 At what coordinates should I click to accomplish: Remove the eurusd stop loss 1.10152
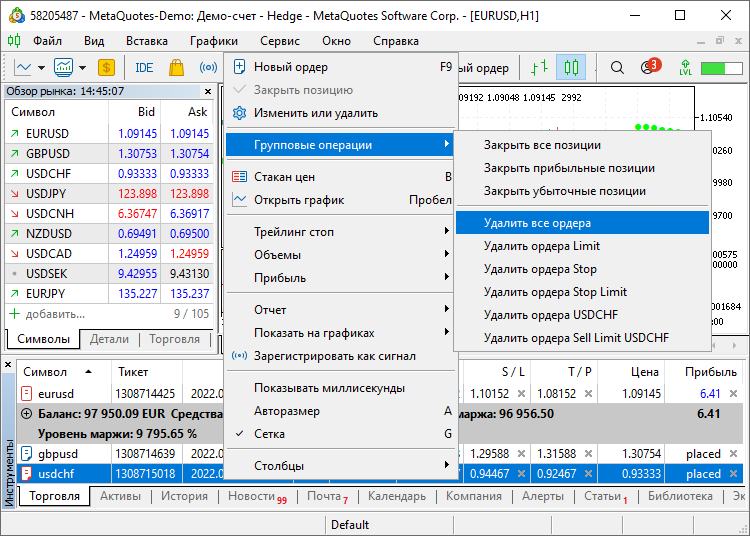[x=521, y=394]
